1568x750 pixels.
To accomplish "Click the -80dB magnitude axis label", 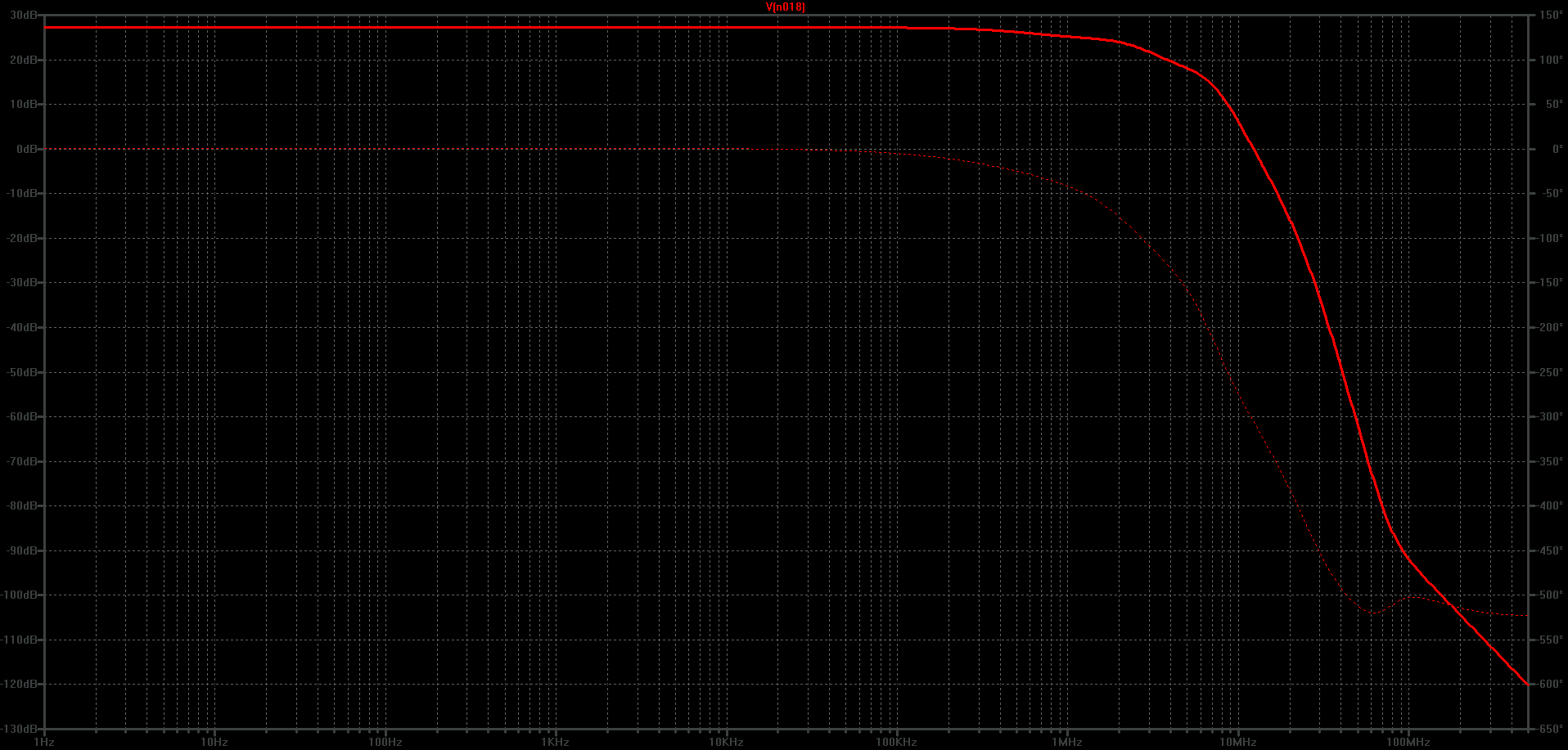I will [x=22, y=505].
